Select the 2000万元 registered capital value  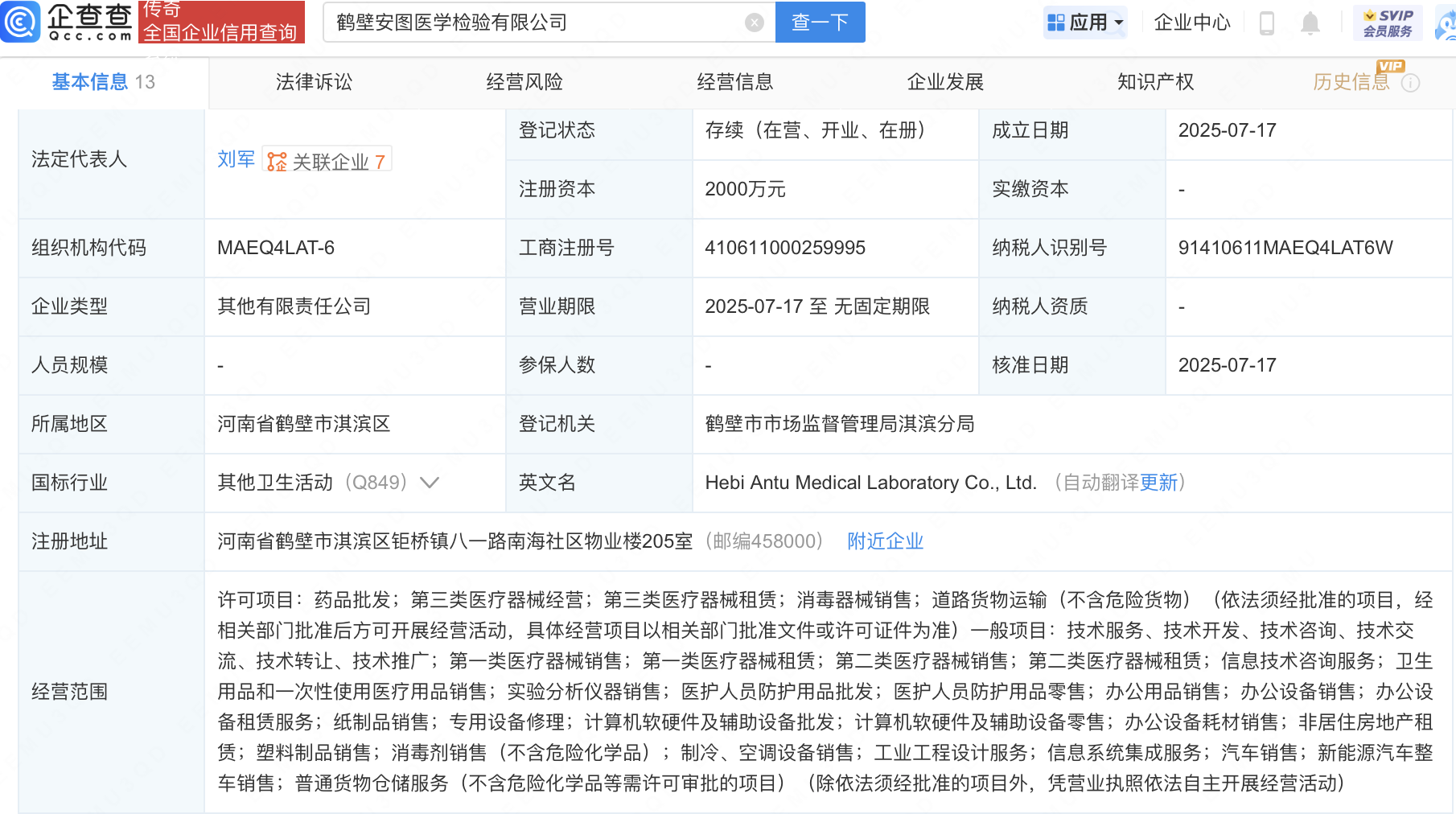click(745, 189)
